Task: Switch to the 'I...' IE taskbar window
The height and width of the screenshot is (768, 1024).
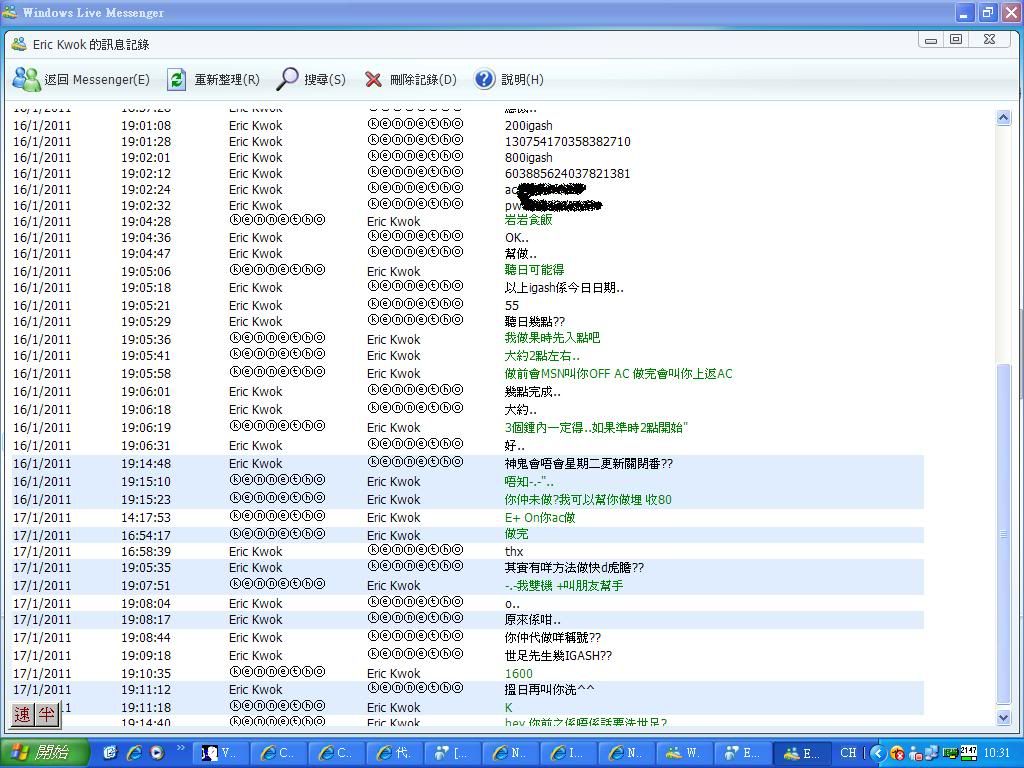Action: click(x=571, y=753)
